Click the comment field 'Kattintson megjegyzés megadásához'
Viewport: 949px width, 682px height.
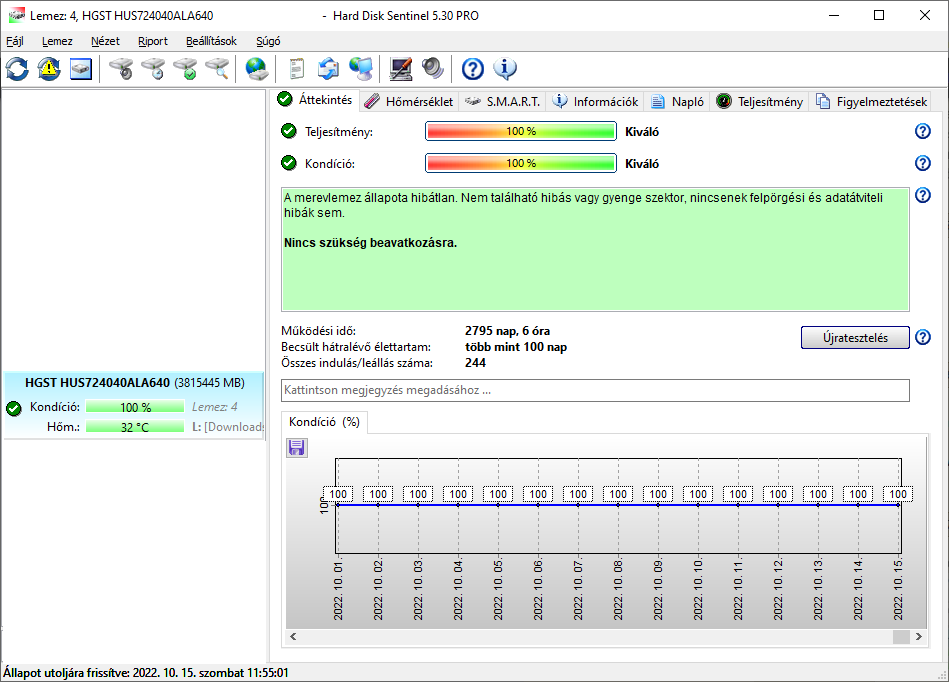tap(595, 390)
